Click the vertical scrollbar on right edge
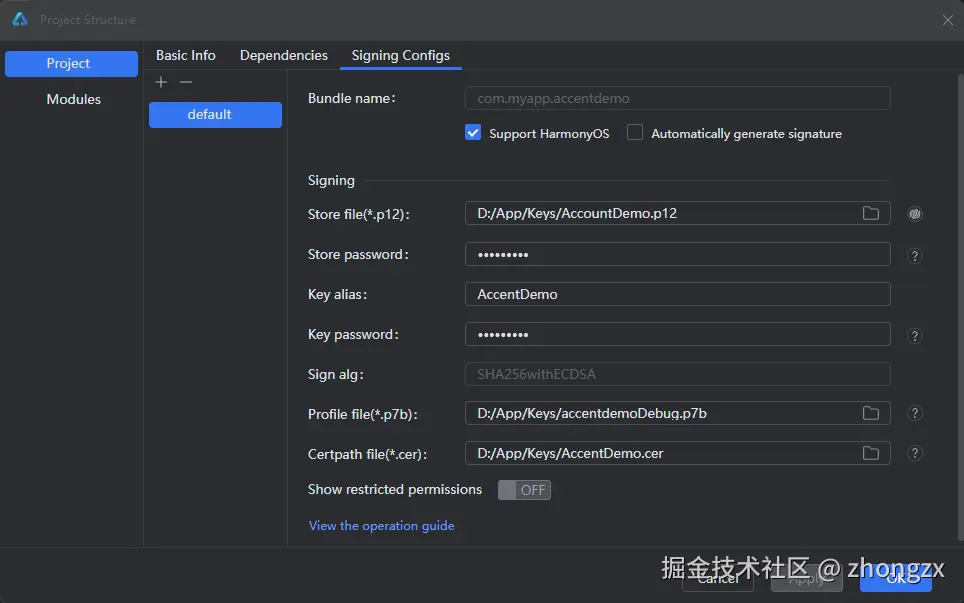964x603 pixels. [x=960, y=307]
